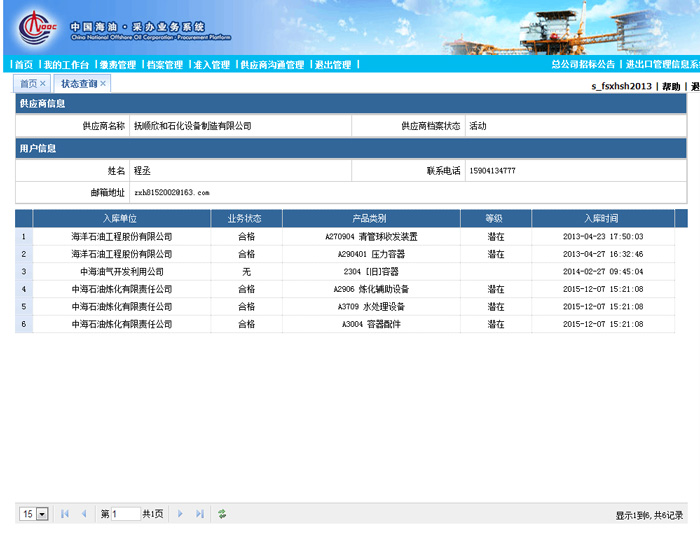The height and width of the screenshot is (538, 700).
Task: Open the 档案管理 menu
Action: (164, 65)
